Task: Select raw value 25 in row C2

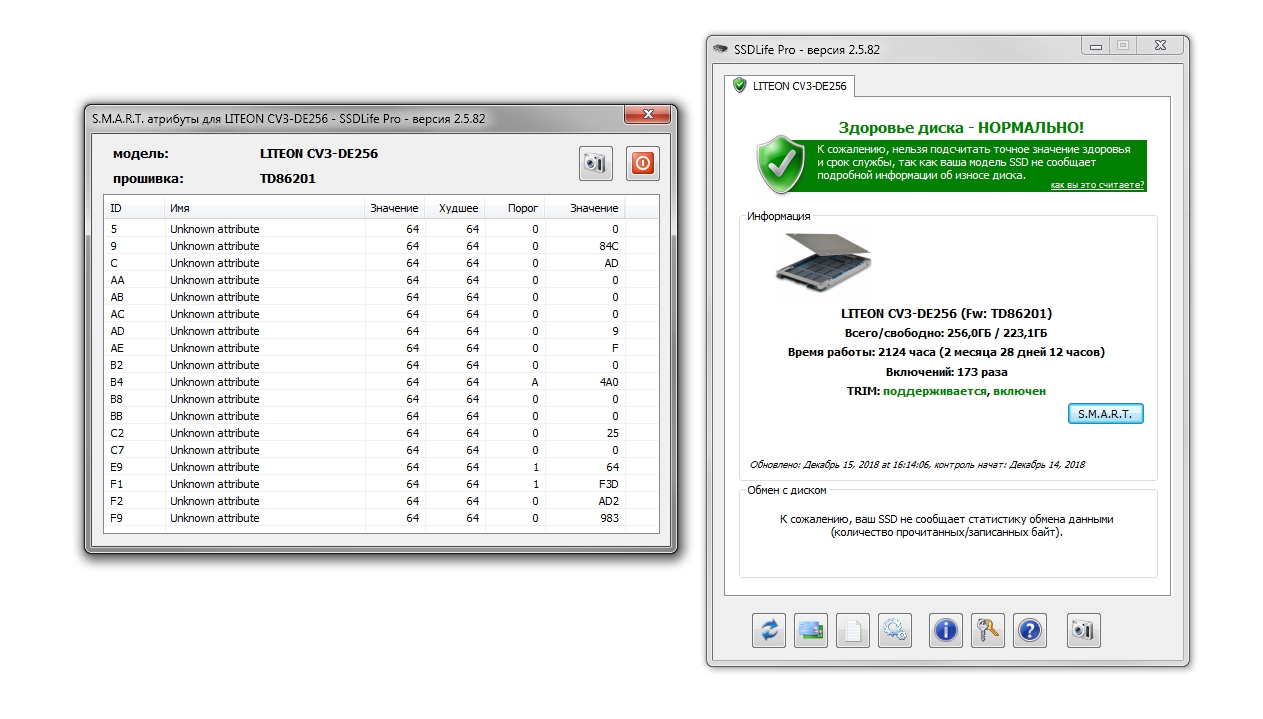Action: point(612,433)
